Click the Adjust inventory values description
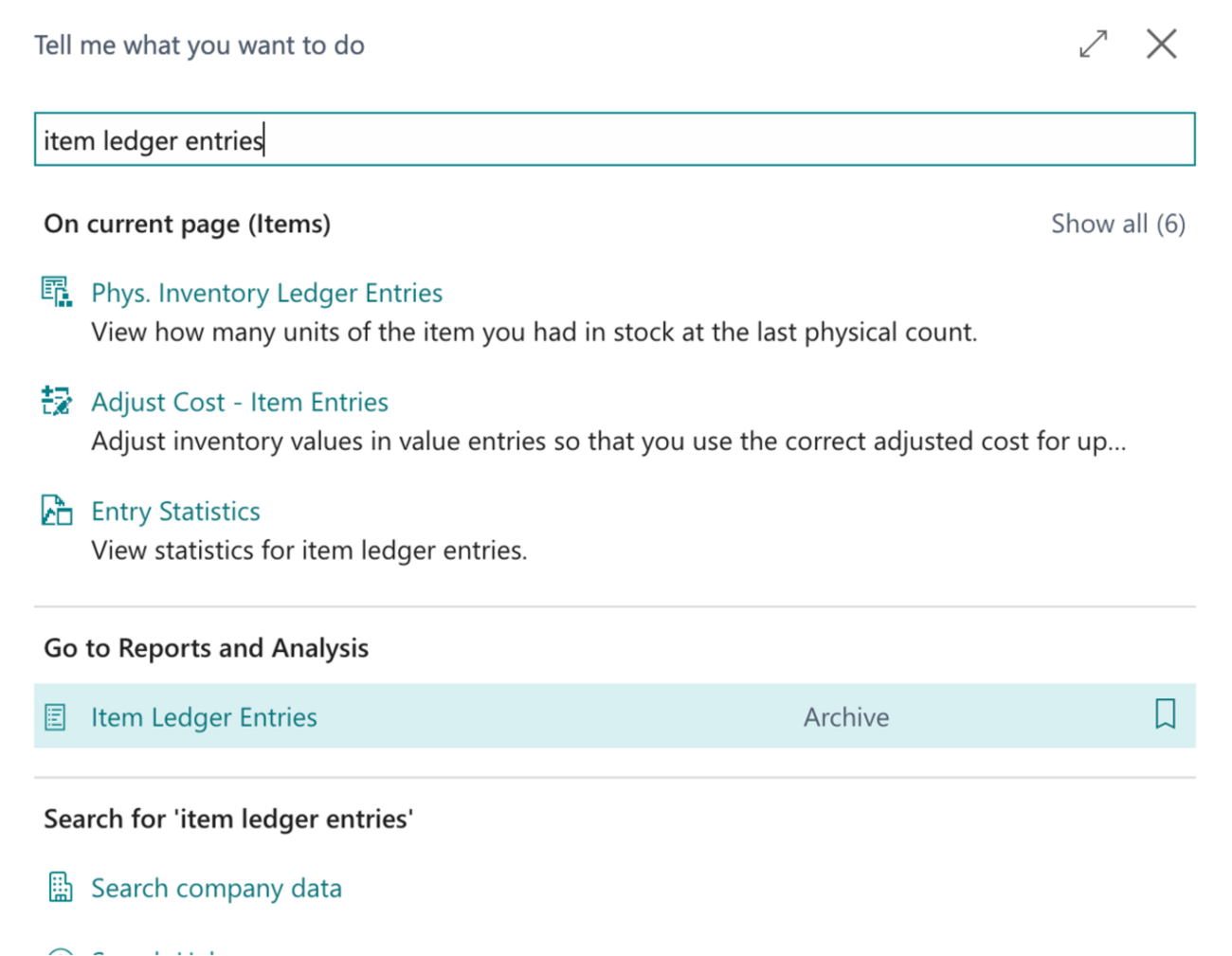 (x=607, y=442)
